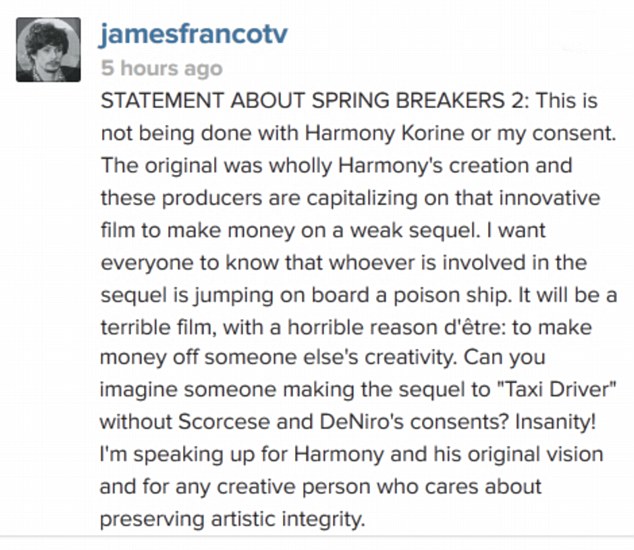Click the "5 hours ago" timestamp
The width and height of the screenshot is (634, 550).
[x=162, y=68]
